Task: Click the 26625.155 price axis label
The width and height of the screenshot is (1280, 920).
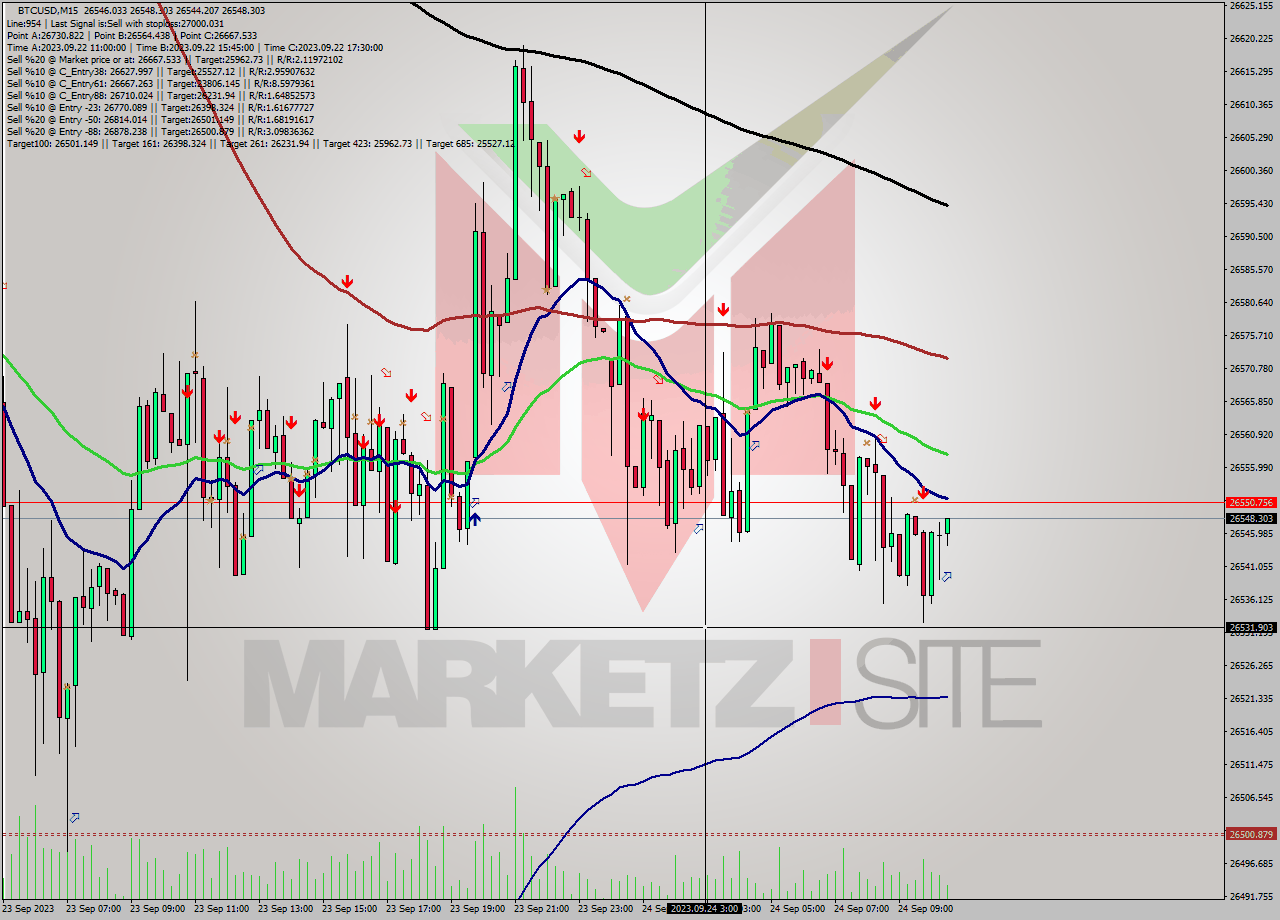Action: (x=1250, y=5)
